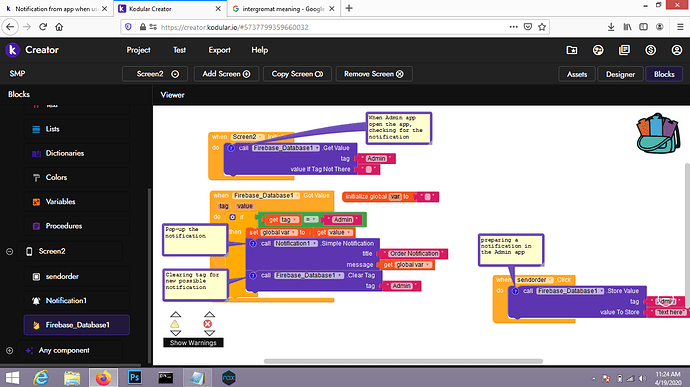The image size is (690, 387).
Task: Launch Photoshop from the taskbar
Action: tap(135, 377)
